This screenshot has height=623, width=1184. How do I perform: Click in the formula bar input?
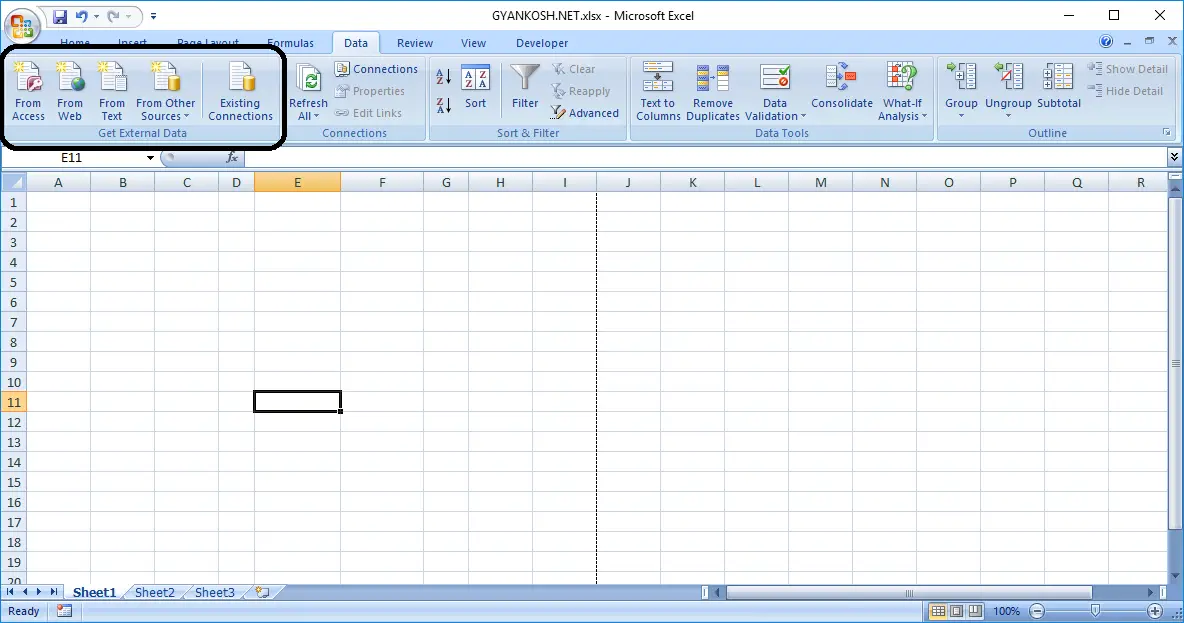[705, 157]
